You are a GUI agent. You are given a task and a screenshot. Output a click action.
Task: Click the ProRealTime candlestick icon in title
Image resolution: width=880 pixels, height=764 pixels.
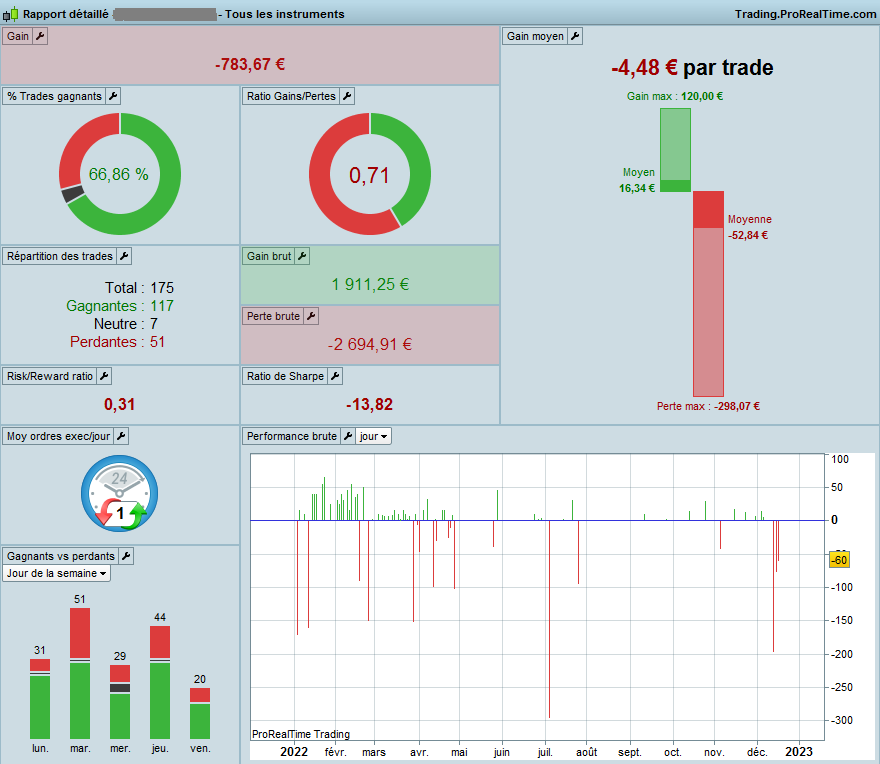pyautogui.click(x=10, y=15)
